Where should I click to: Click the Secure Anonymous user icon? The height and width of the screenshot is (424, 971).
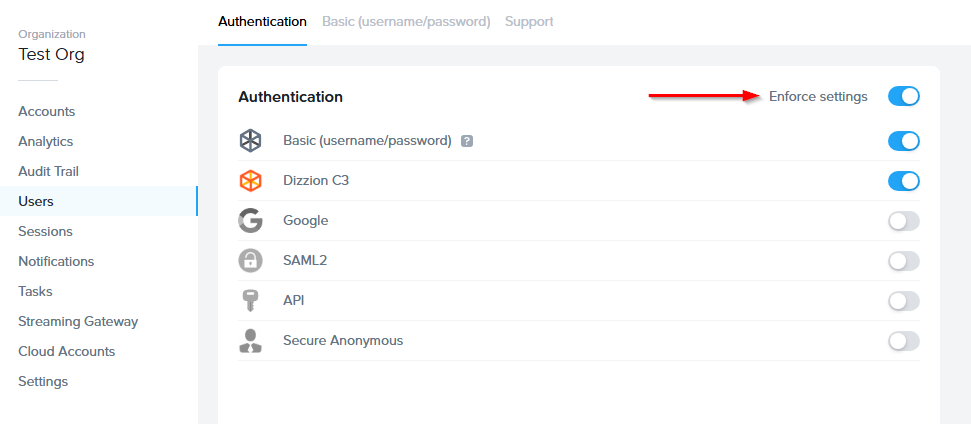tap(250, 341)
